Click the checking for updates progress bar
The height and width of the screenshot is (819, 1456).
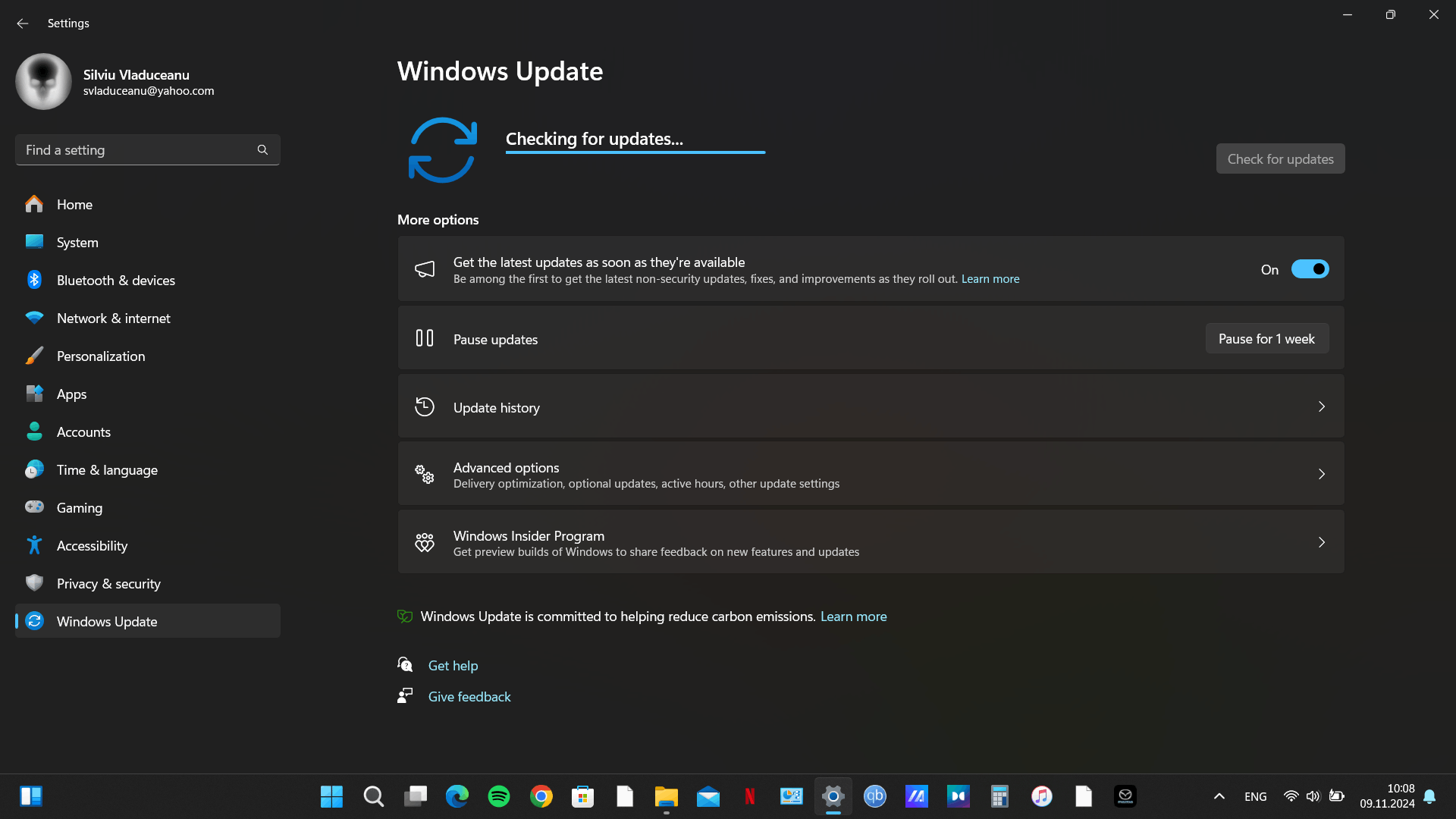click(x=635, y=152)
